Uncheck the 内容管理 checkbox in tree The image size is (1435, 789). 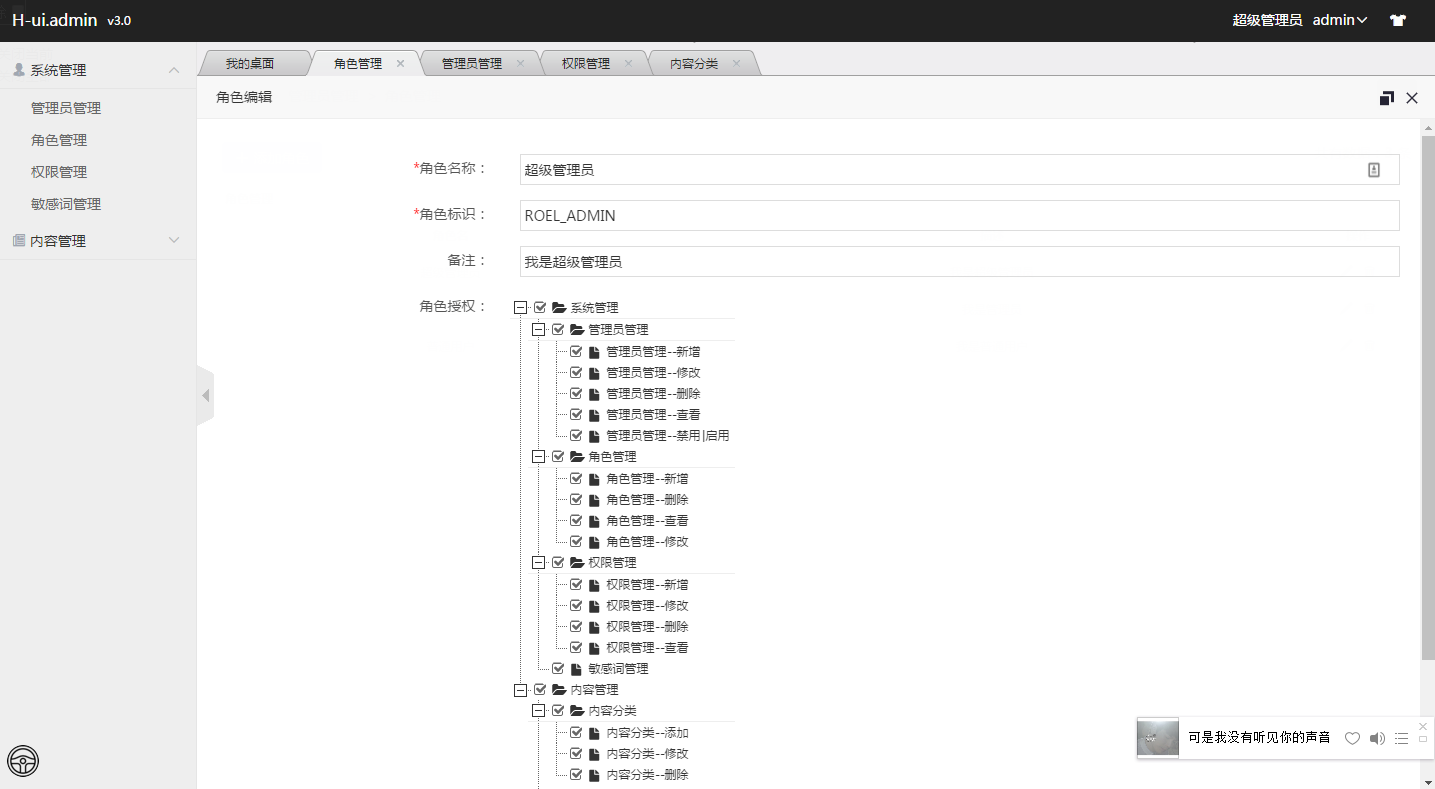click(540, 690)
